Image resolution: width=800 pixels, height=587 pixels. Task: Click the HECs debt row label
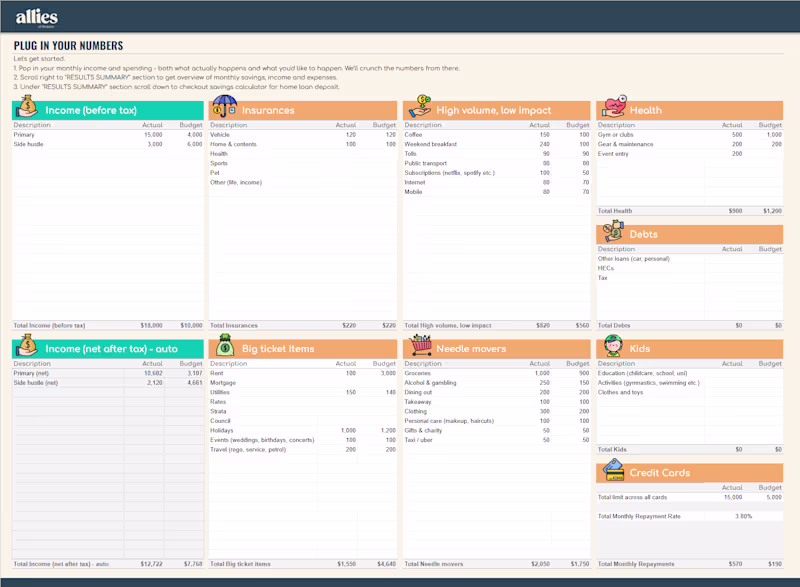click(x=606, y=268)
